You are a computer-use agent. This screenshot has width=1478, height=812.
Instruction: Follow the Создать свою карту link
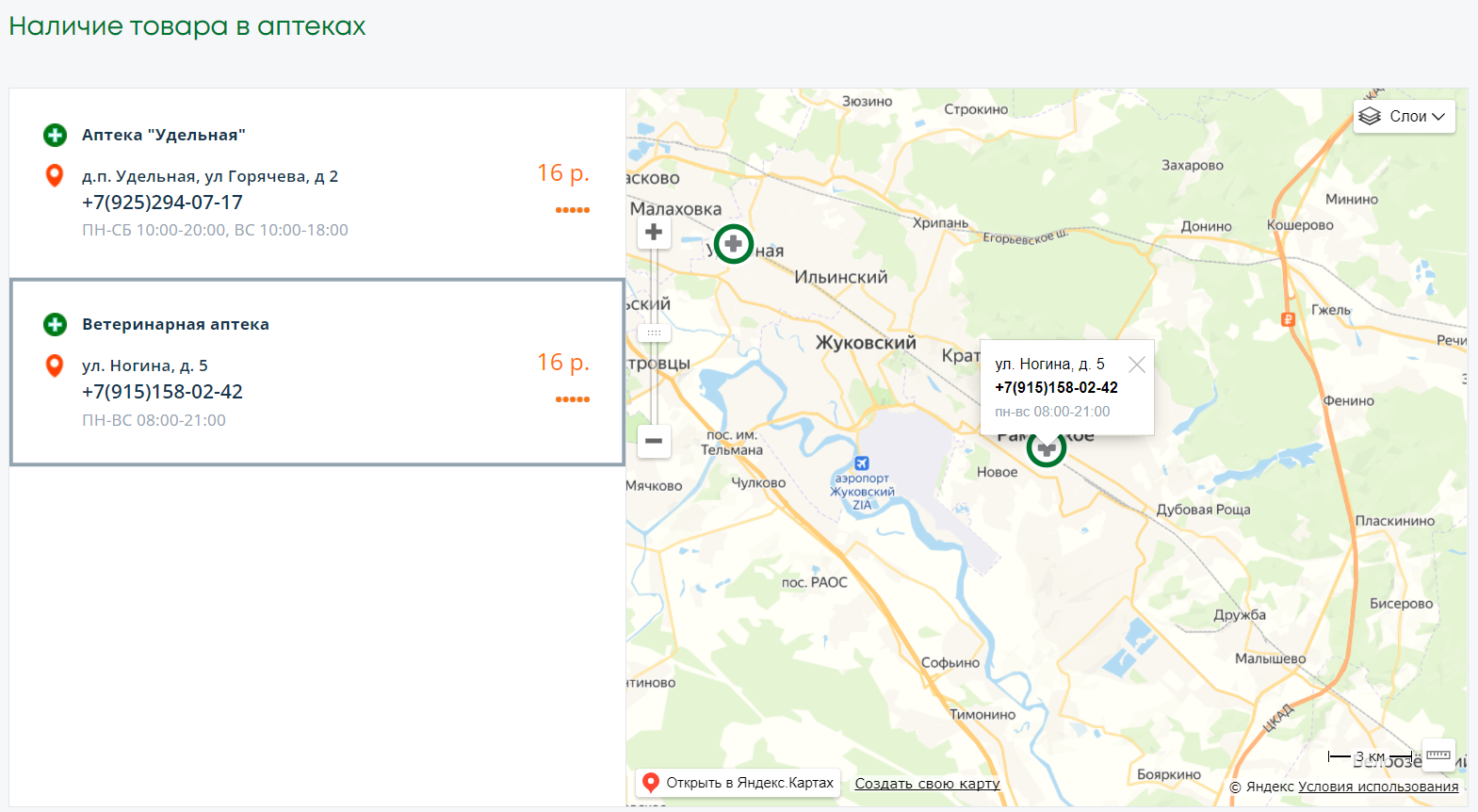927,784
